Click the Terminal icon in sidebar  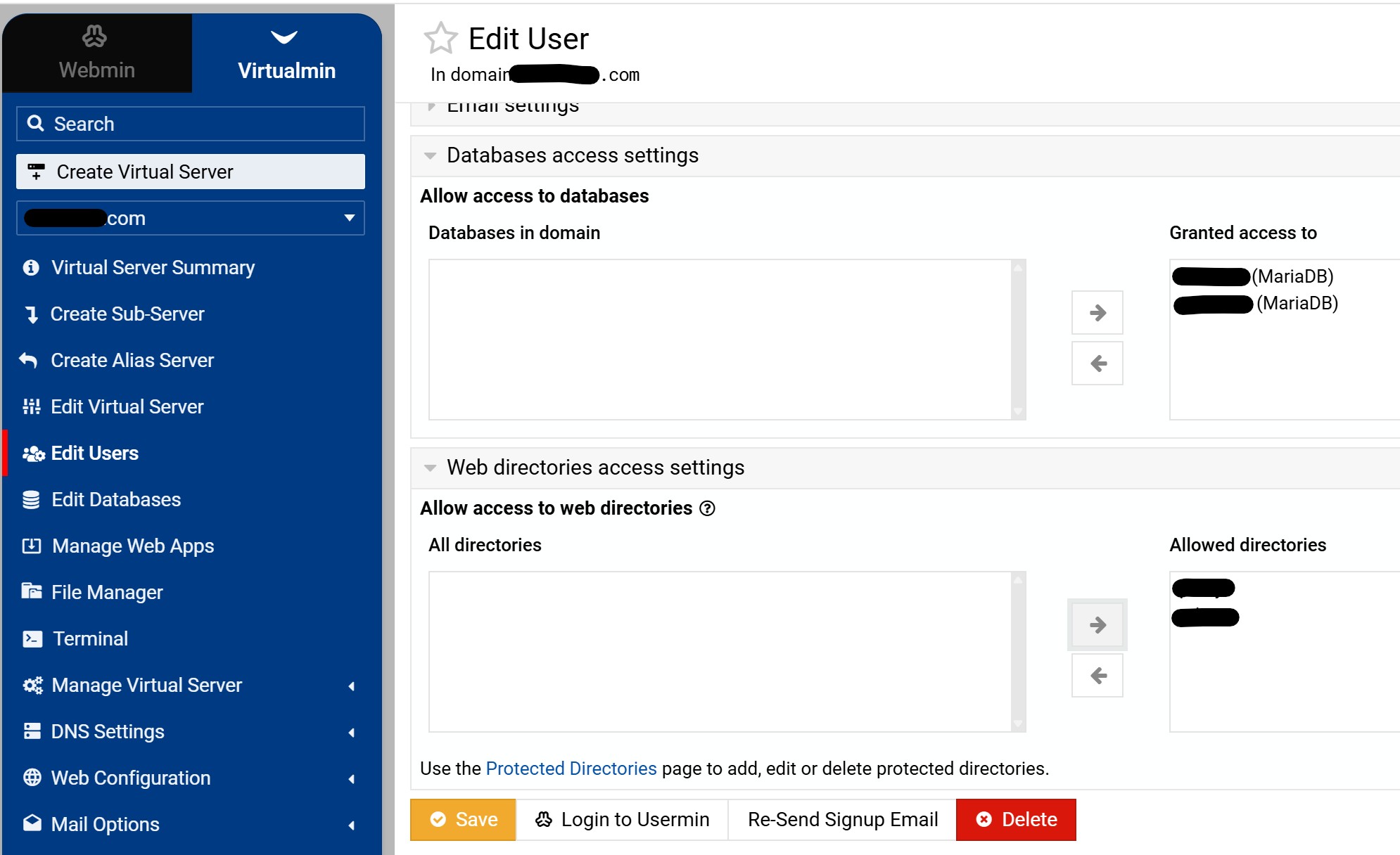pyautogui.click(x=32, y=638)
